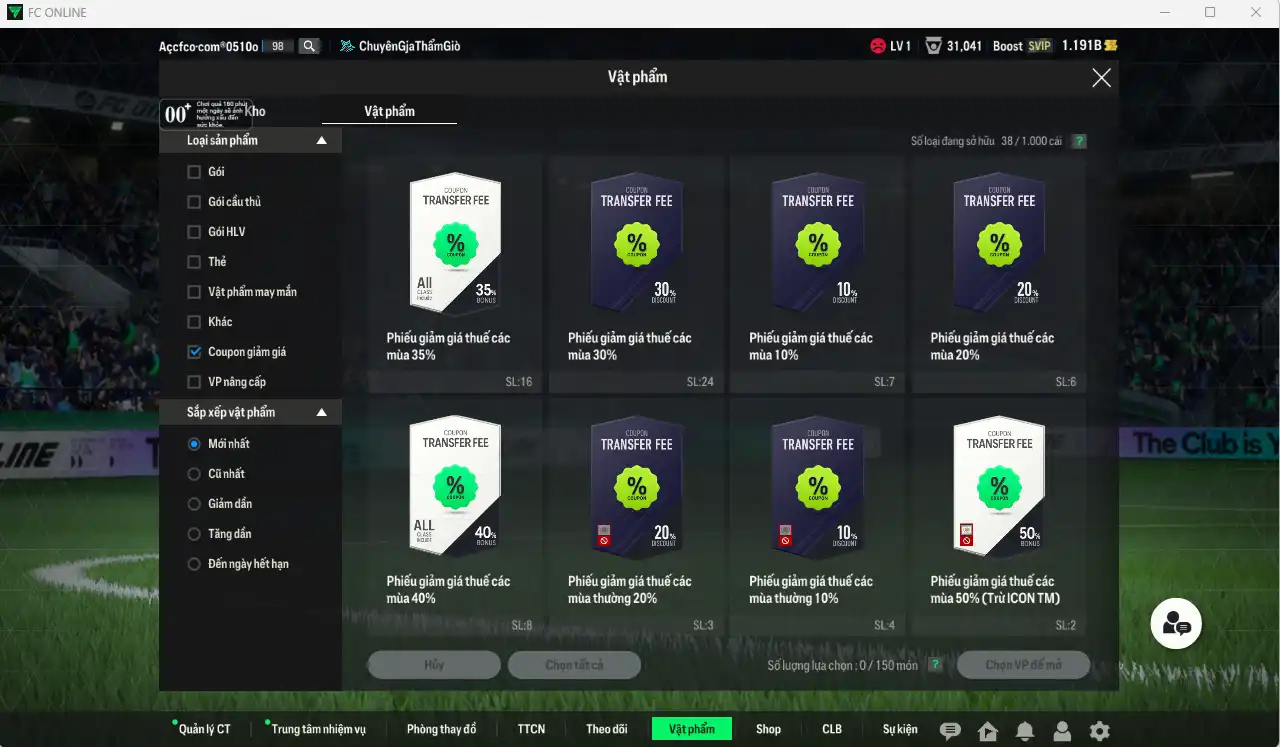Uncheck the Coupon giảm giá checkbox

(194, 352)
